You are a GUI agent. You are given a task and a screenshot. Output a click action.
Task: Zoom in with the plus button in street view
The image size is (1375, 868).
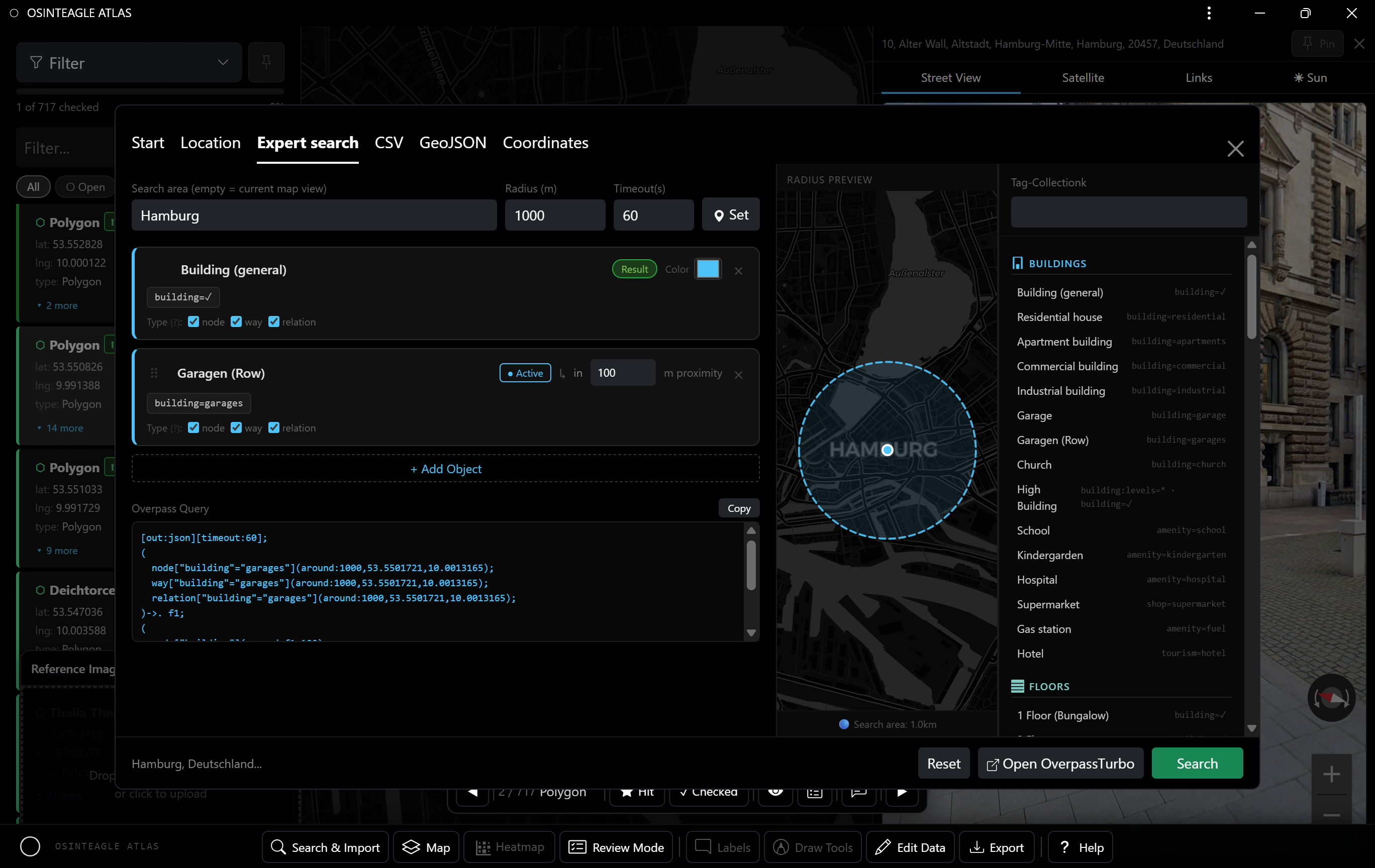1331,775
